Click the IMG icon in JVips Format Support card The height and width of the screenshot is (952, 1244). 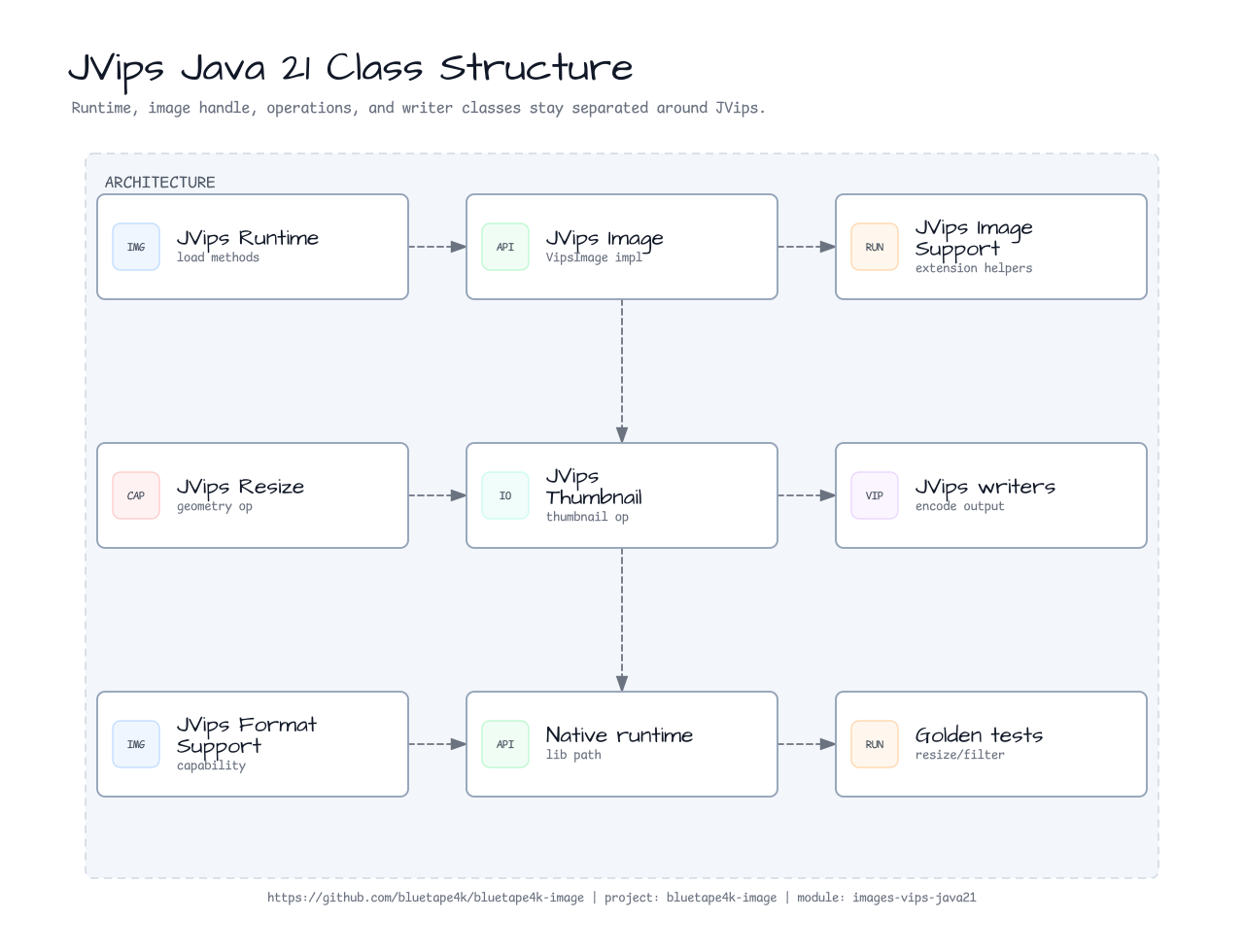[x=136, y=744]
